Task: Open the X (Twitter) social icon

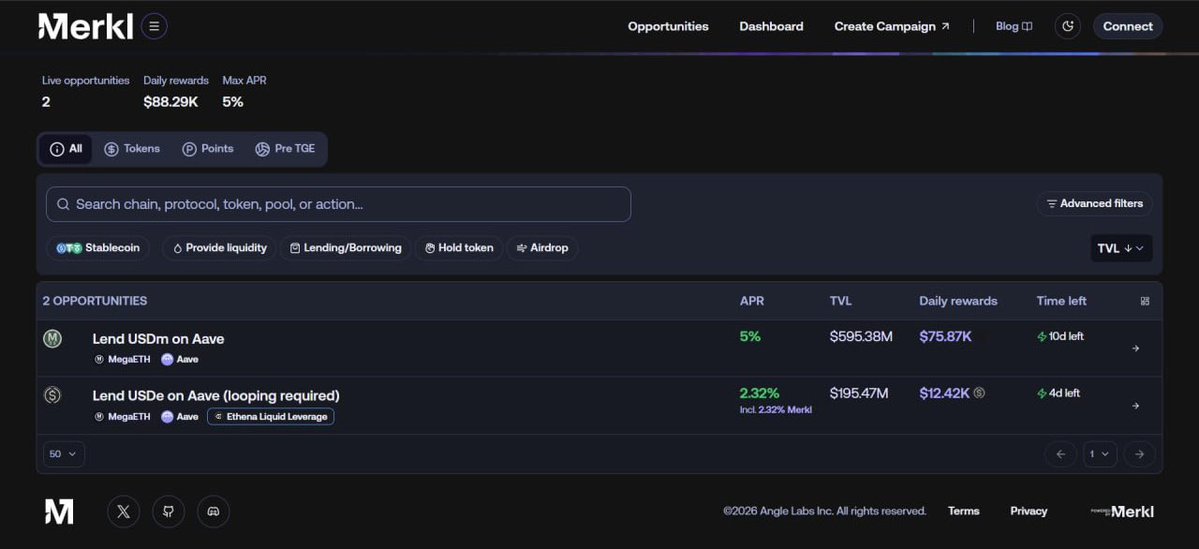Action: coord(123,512)
